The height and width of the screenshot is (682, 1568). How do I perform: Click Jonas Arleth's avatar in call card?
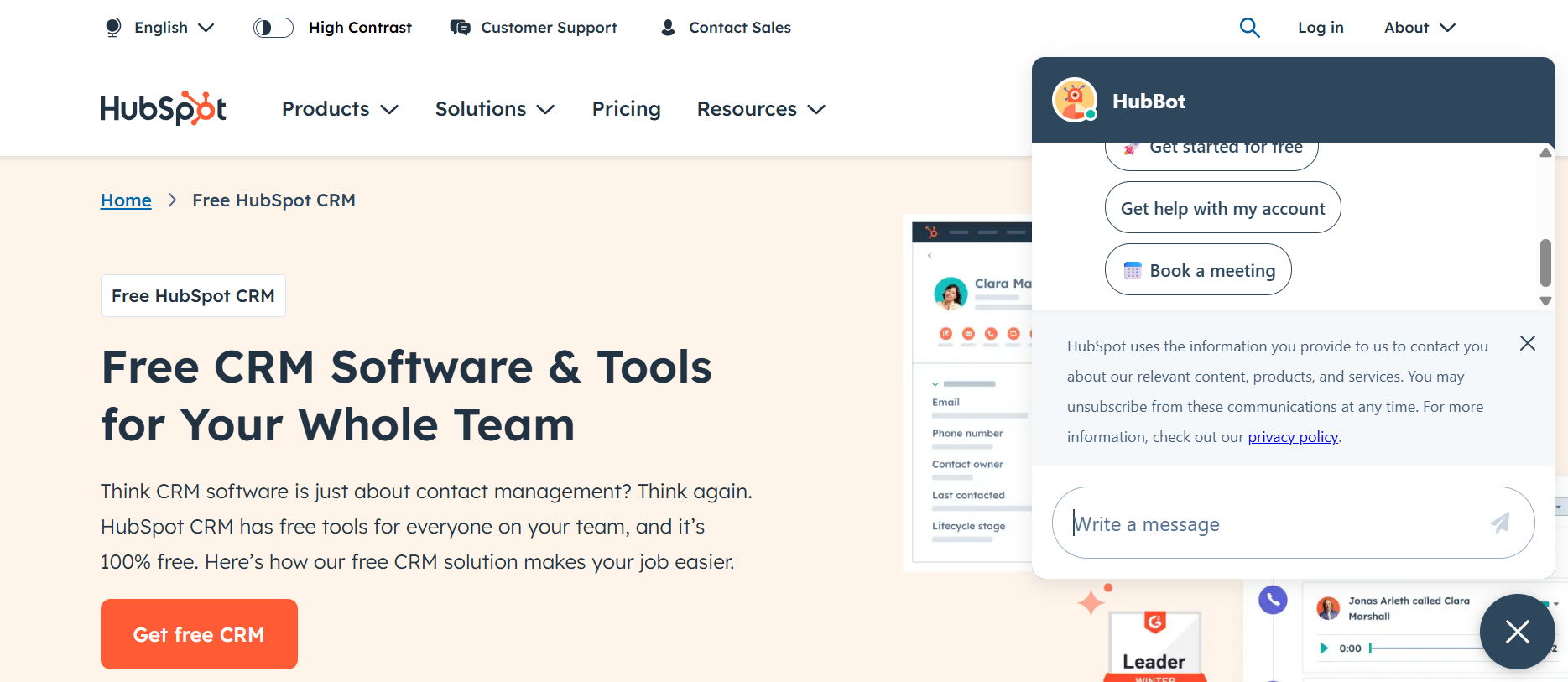coord(1328,608)
